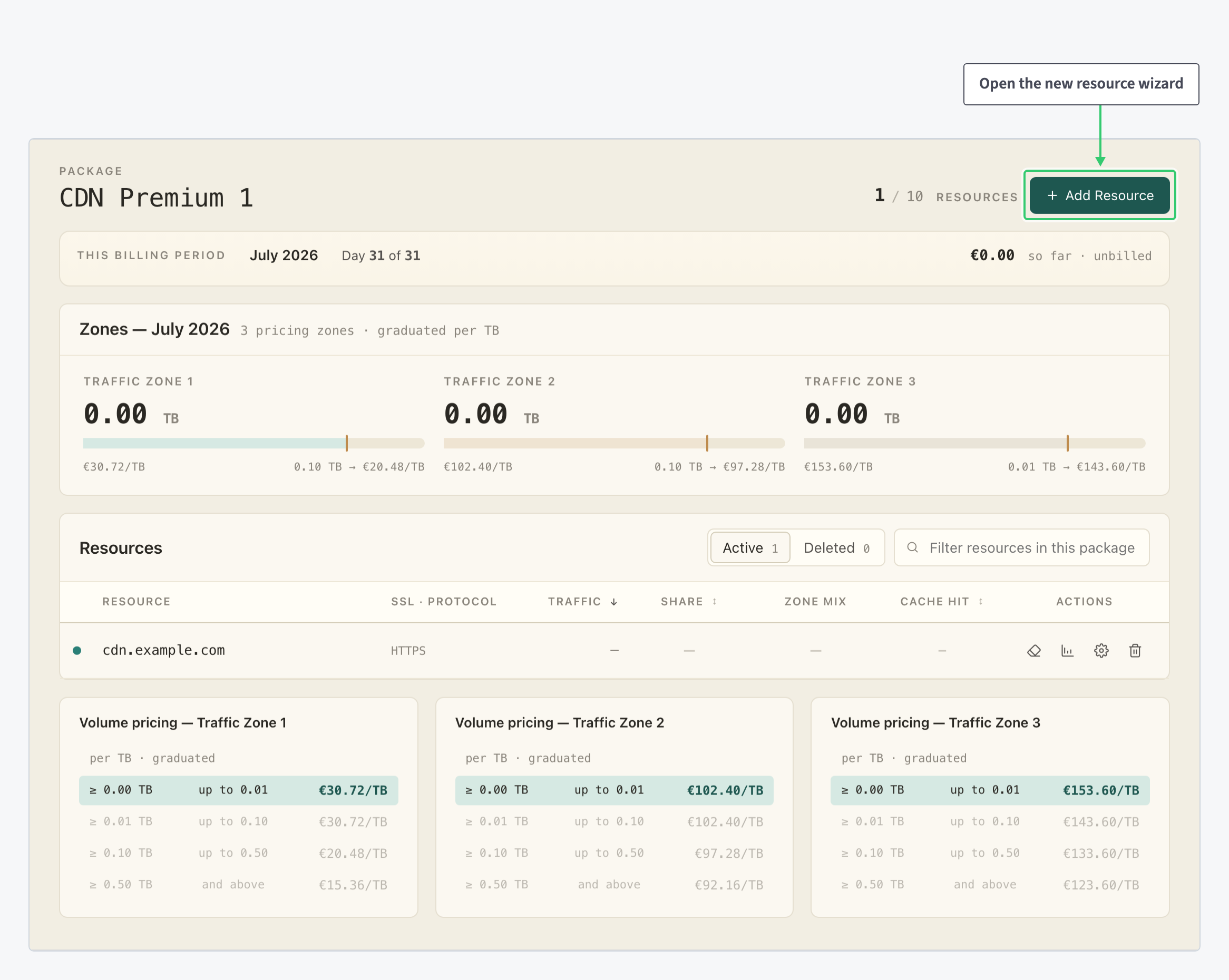This screenshot has width=1229, height=980.
Task: Sort table by Share column
Action: pyautogui.click(x=689, y=602)
